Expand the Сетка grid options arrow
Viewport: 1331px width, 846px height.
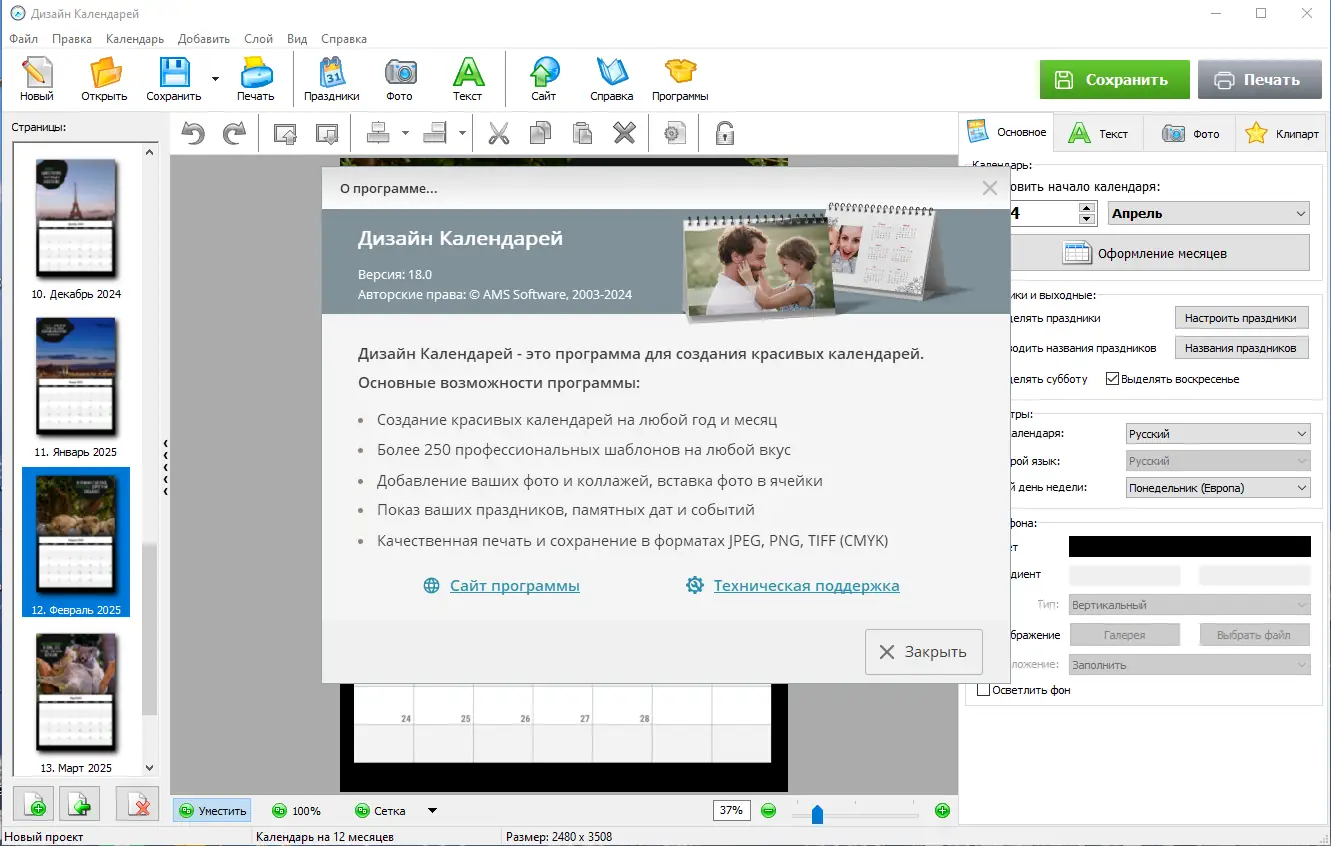click(432, 811)
